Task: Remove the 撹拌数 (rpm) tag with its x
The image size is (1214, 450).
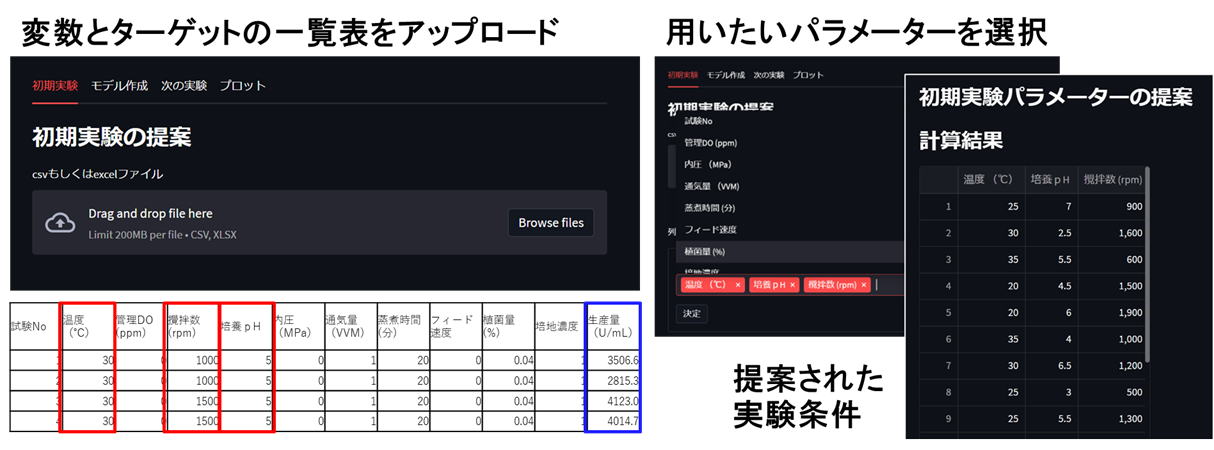Action: coord(864,285)
